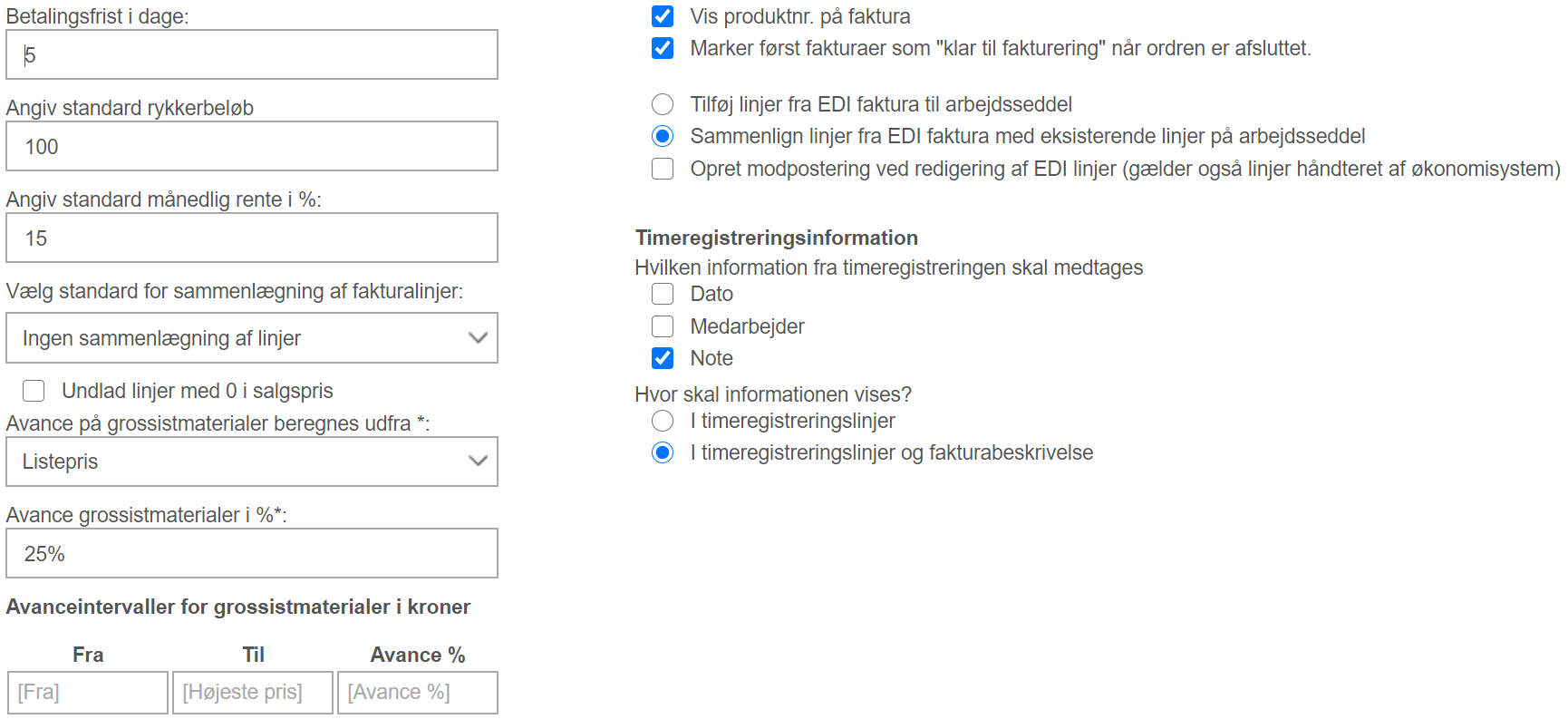
Task: Click the [Højeste pris] input field
Action: tap(253, 693)
